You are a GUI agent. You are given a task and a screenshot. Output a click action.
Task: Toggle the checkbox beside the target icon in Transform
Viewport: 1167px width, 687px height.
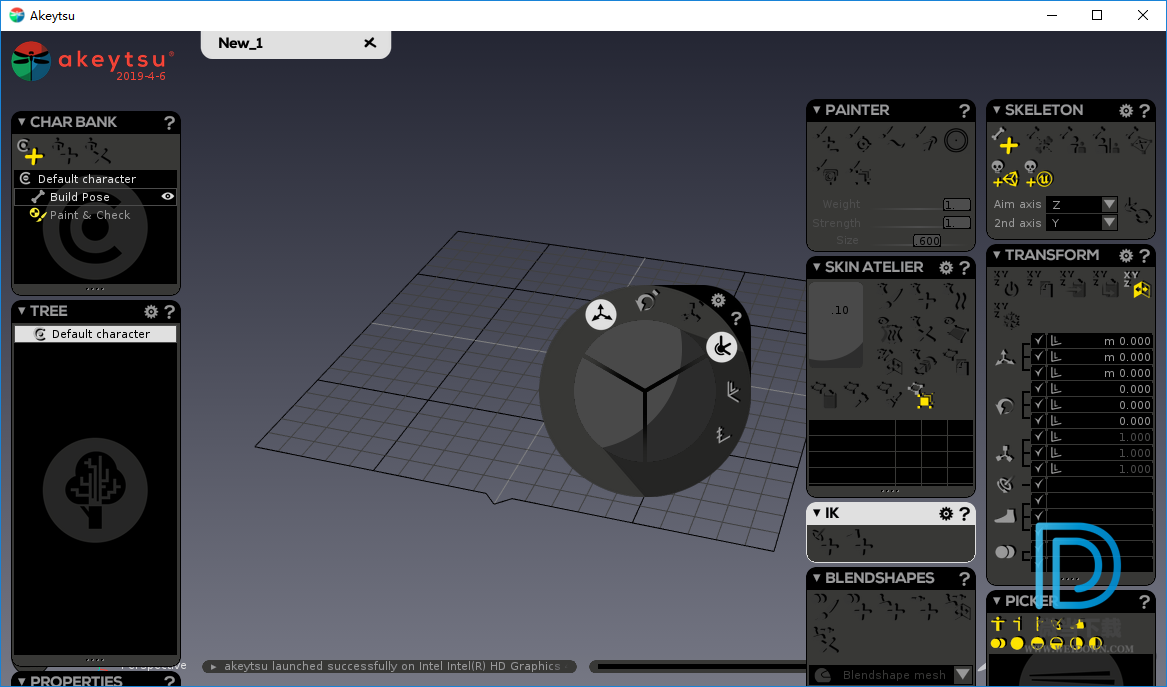point(1039,485)
